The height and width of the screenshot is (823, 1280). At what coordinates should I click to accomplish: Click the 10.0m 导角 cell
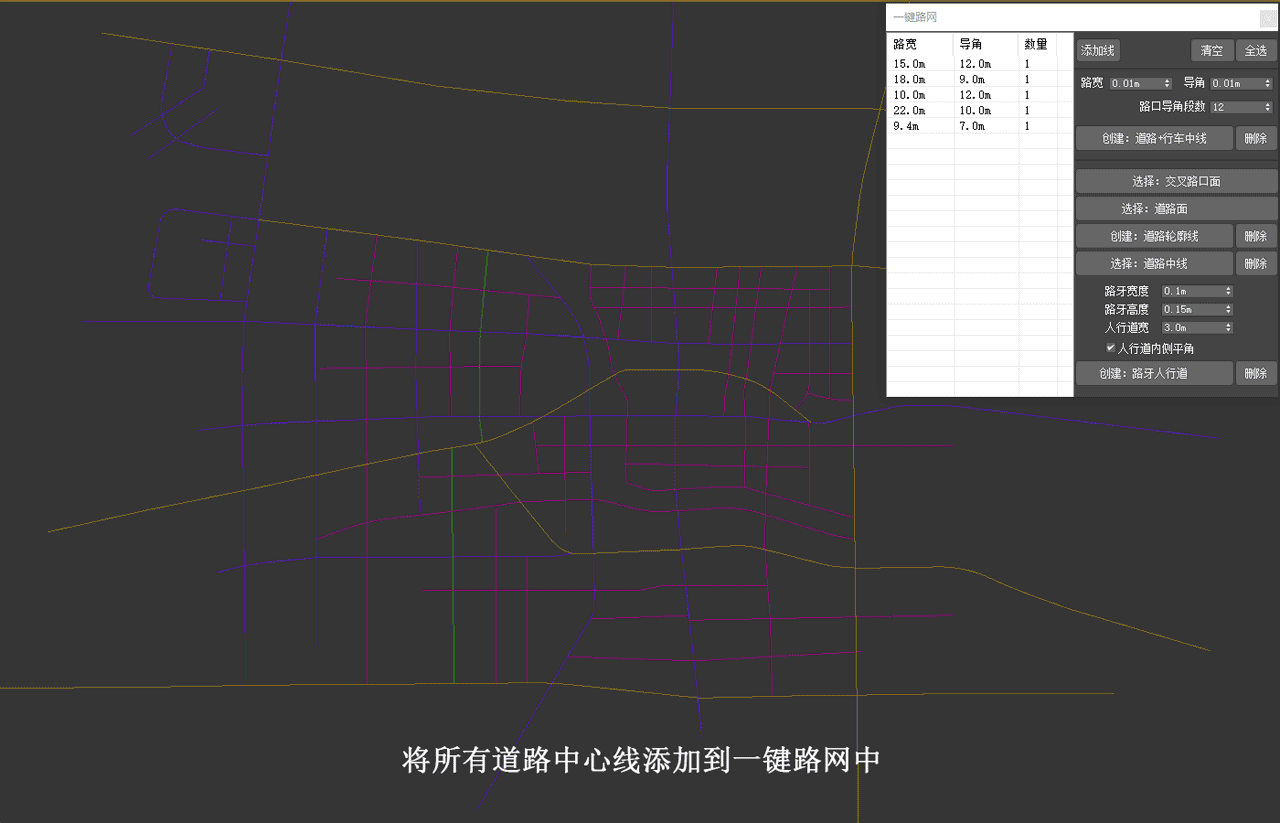(x=986, y=110)
